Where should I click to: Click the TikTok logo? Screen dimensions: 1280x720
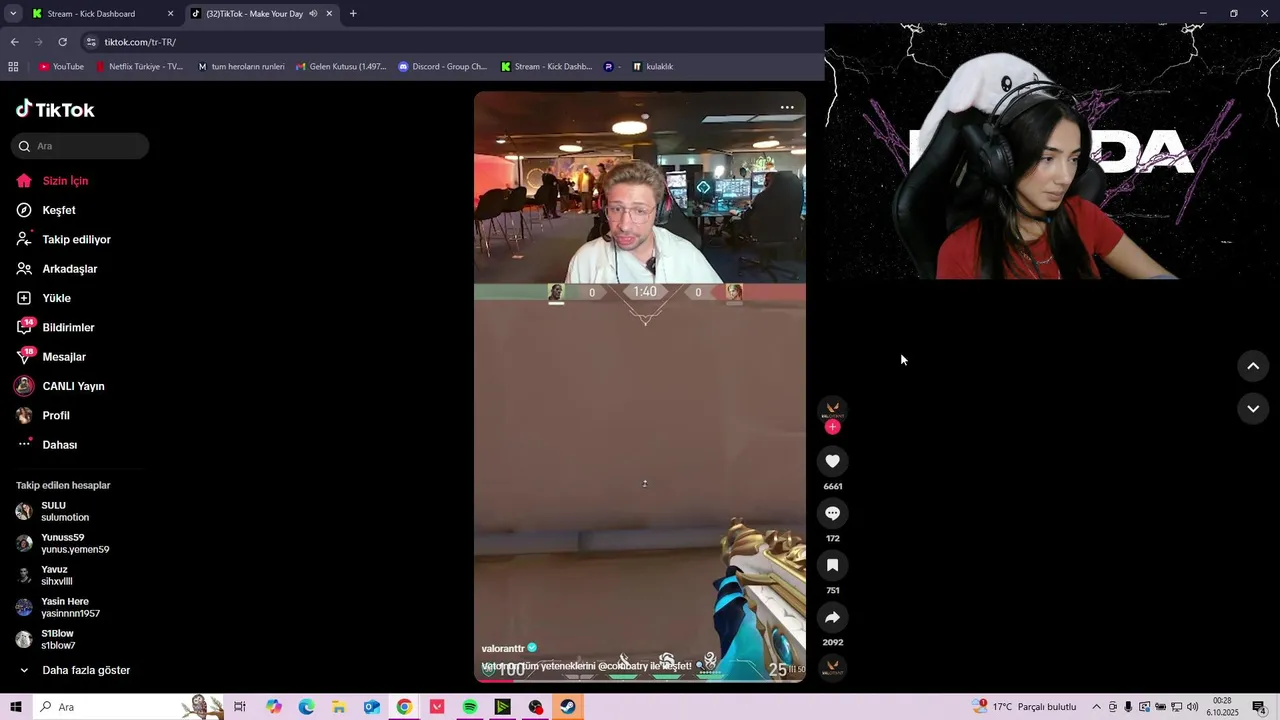point(55,109)
